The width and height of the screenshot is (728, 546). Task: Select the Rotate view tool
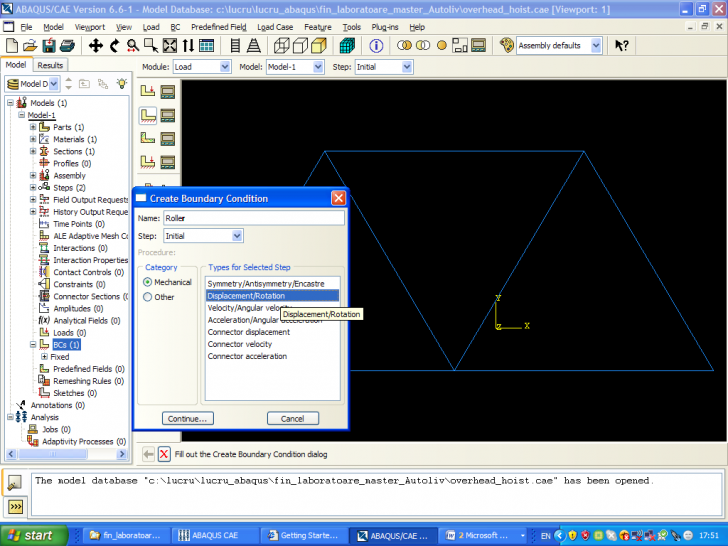coord(115,45)
